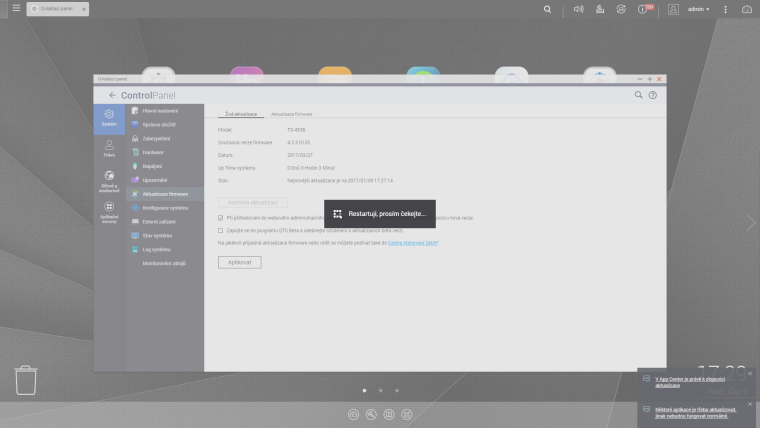Screen dimensions: 760x428
Task: Open Hlavní nastavení in sidebar
Action: point(165,111)
